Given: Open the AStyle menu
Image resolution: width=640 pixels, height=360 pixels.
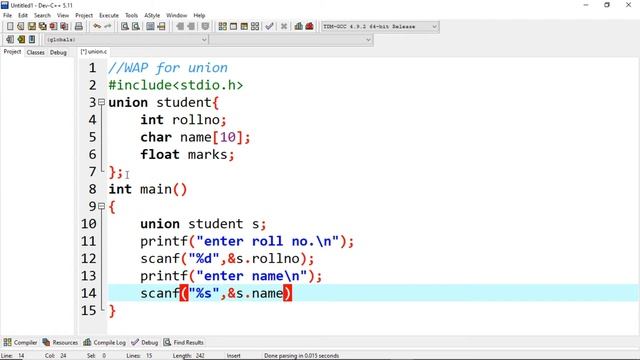Looking at the screenshot, I should tap(152, 16).
